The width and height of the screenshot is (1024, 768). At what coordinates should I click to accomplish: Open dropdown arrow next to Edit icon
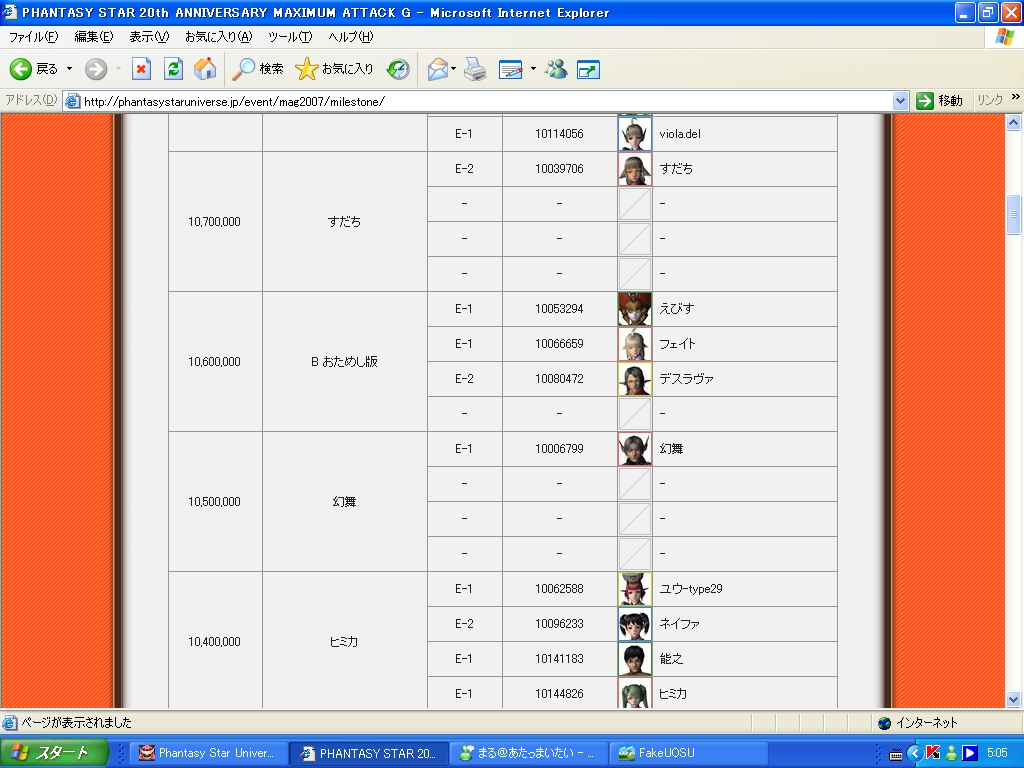click(x=533, y=69)
